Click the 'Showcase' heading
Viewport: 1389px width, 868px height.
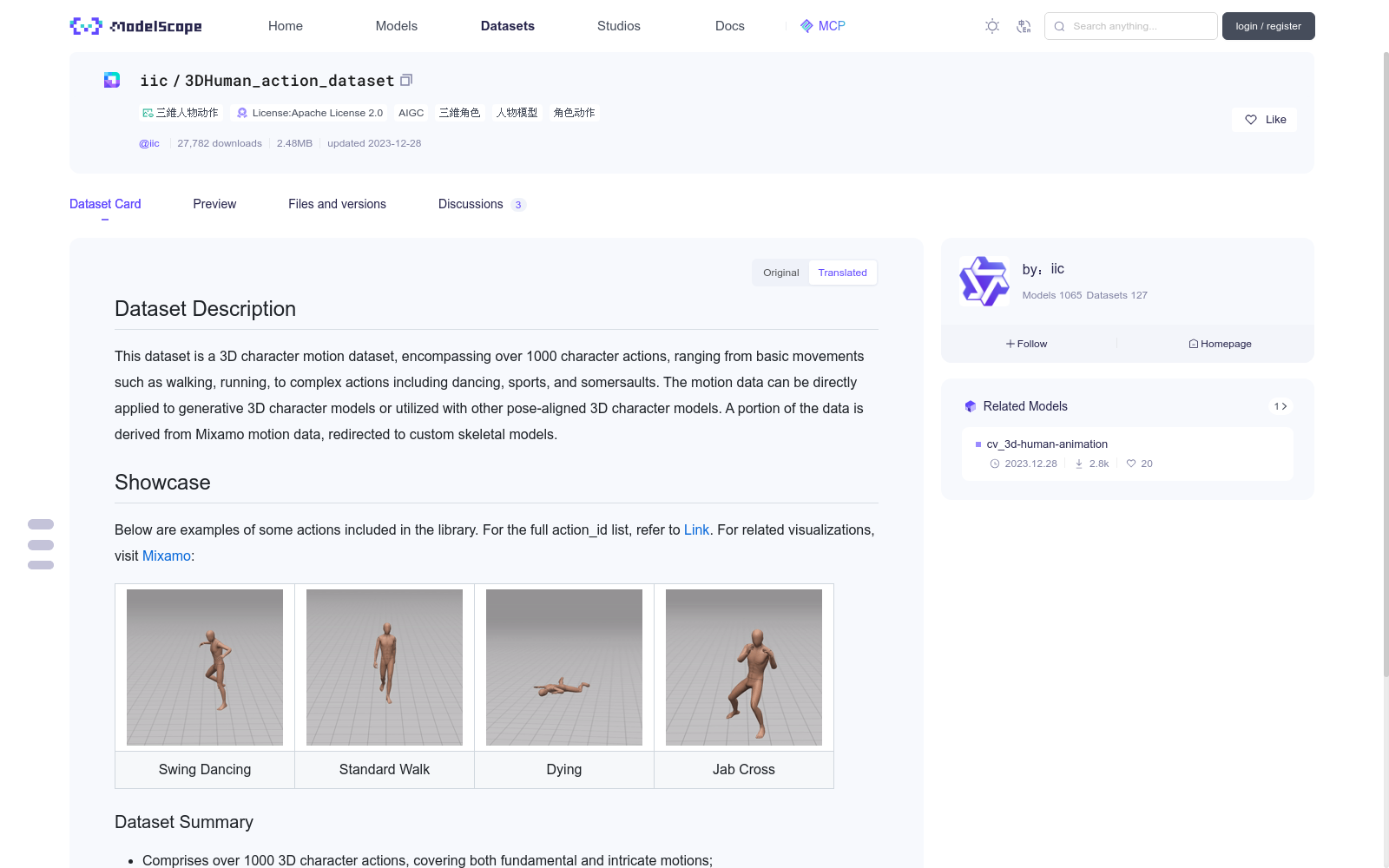point(162,483)
